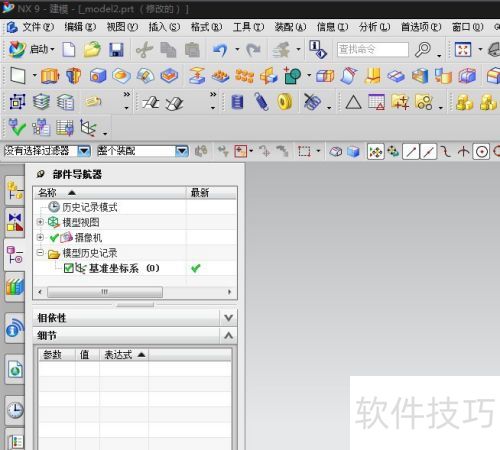Click the blue cylinder stack icon
This screenshot has height=450, width=500.
coord(237,102)
